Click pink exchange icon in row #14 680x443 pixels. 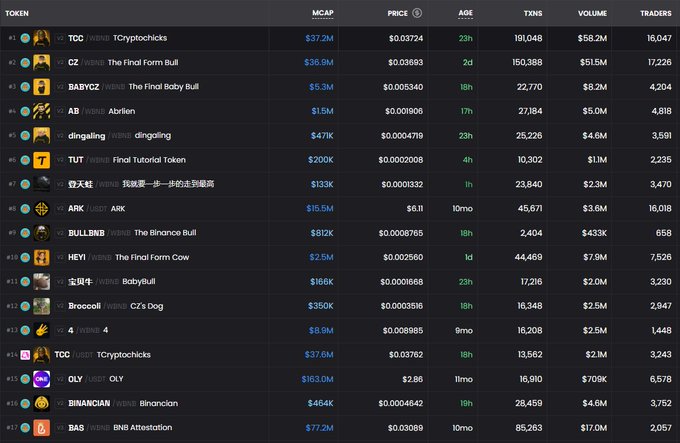25,355
